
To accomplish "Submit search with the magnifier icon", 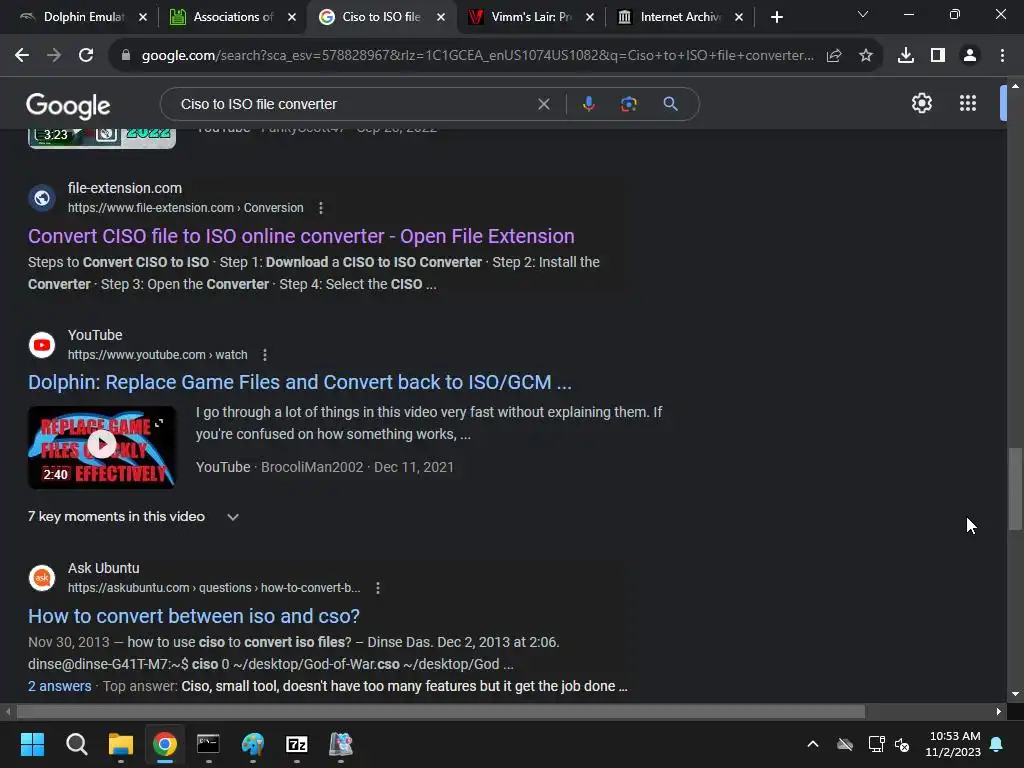I will (x=670, y=104).
